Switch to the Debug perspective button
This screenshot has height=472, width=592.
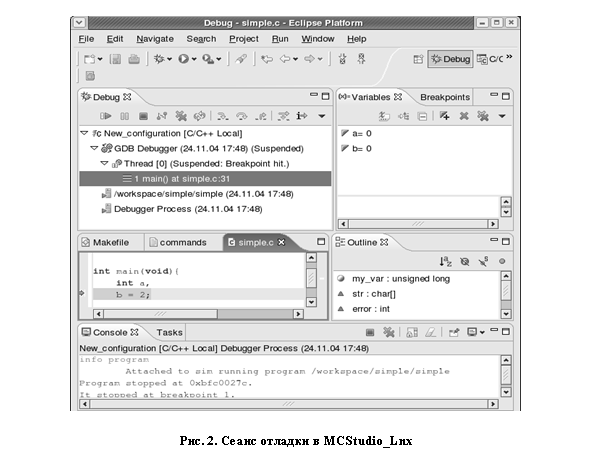450,59
